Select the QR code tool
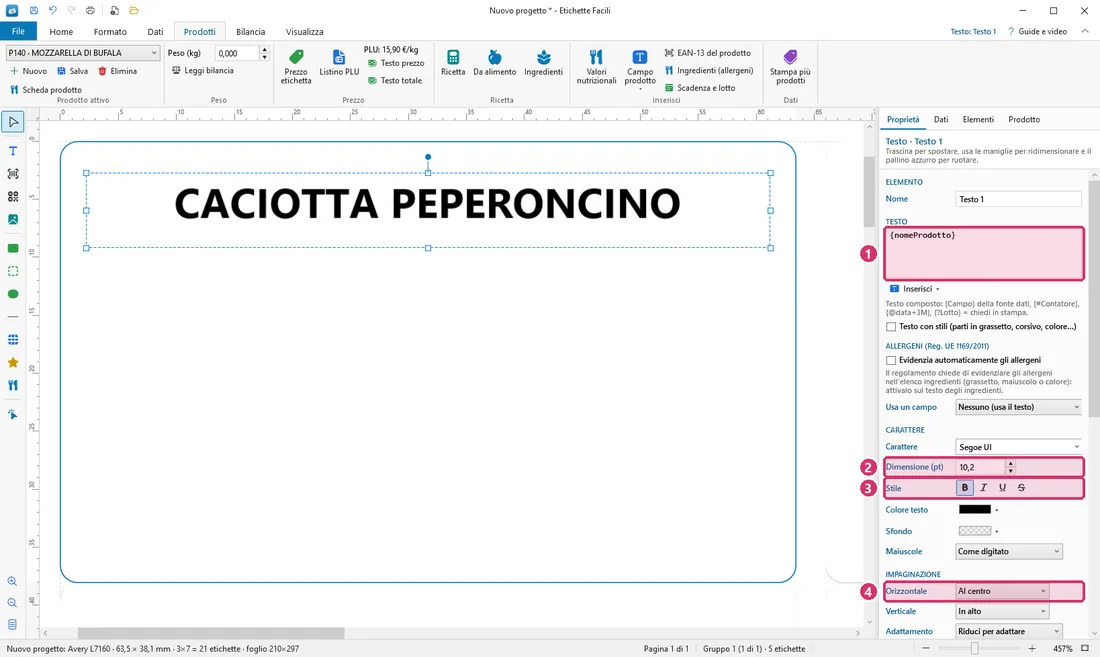The width and height of the screenshot is (1100, 657). (x=13, y=197)
